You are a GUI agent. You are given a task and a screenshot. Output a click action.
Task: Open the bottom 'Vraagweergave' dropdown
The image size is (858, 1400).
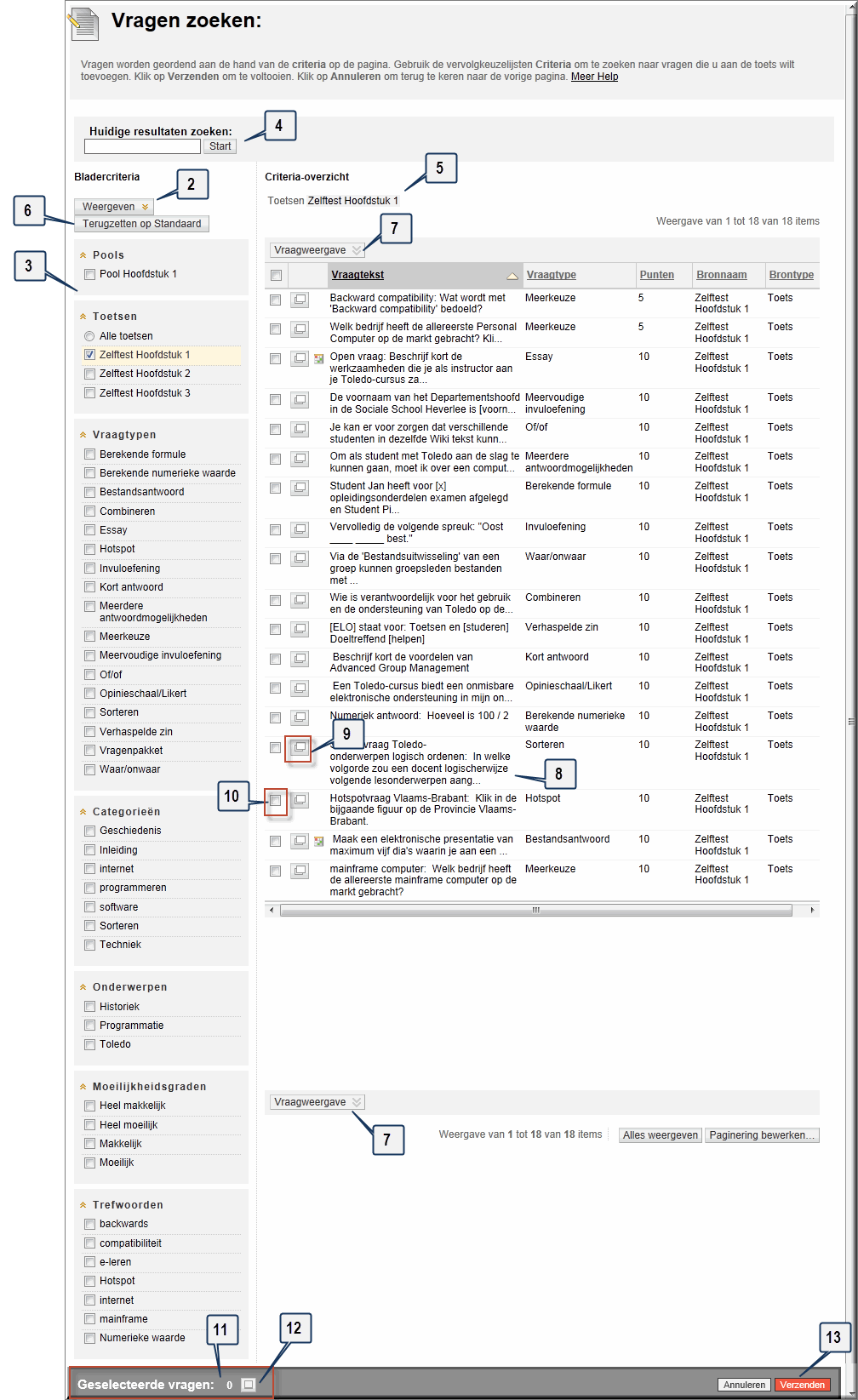tap(317, 1102)
